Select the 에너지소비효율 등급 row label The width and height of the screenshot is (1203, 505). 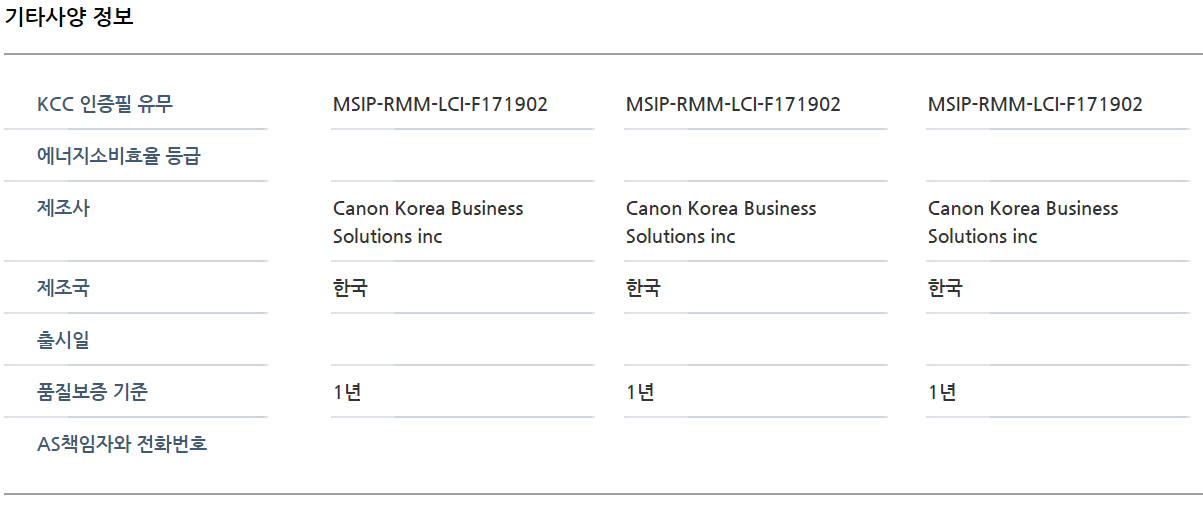coord(118,156)
